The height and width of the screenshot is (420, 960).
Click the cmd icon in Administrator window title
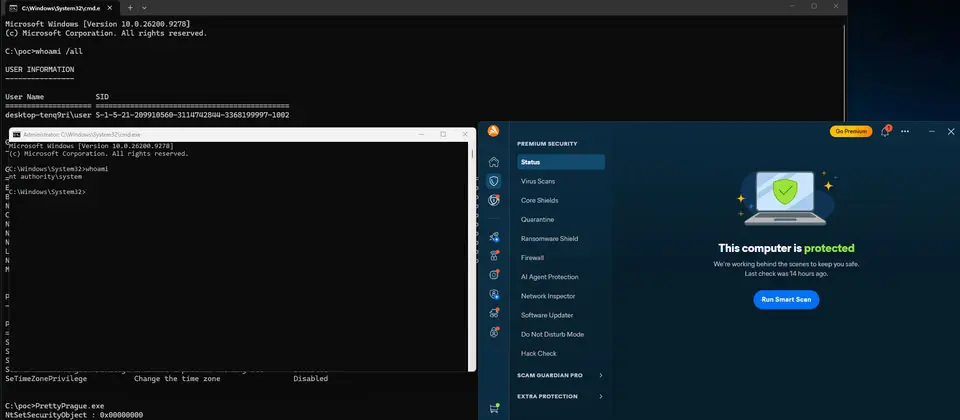pyautogui.click(x=17, y=134)
